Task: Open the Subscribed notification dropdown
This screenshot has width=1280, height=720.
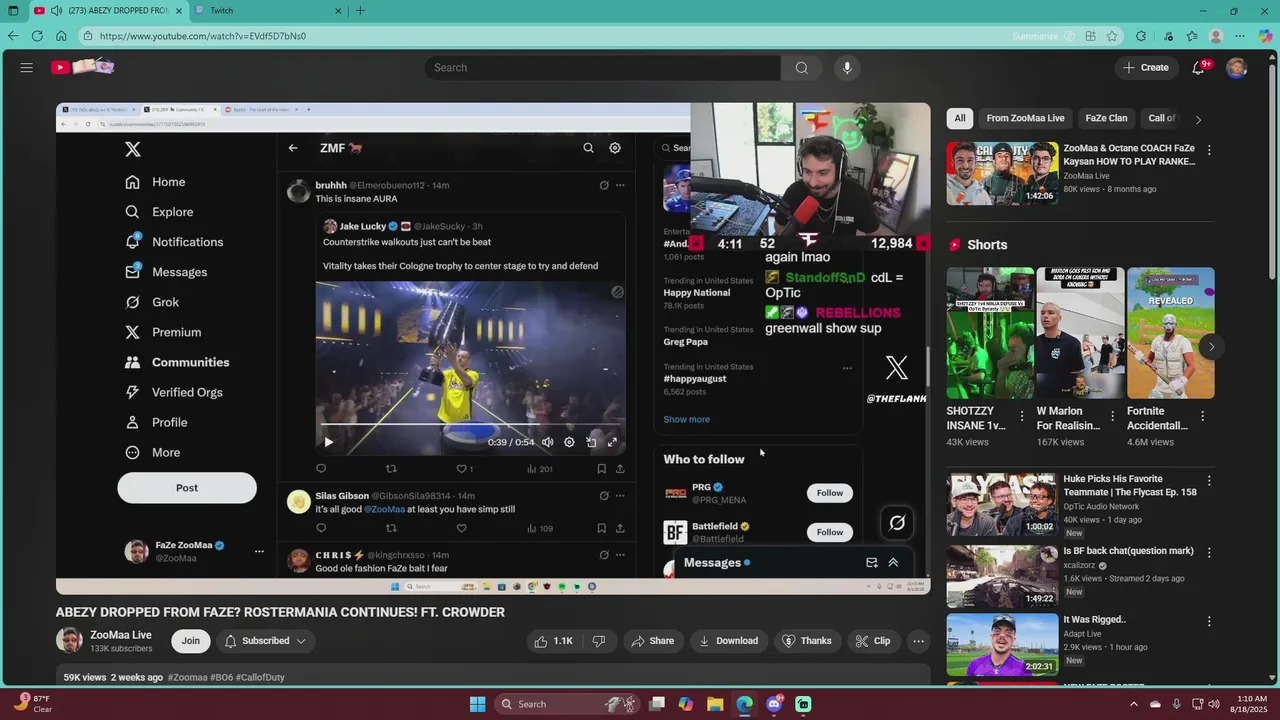Action: 266,641
